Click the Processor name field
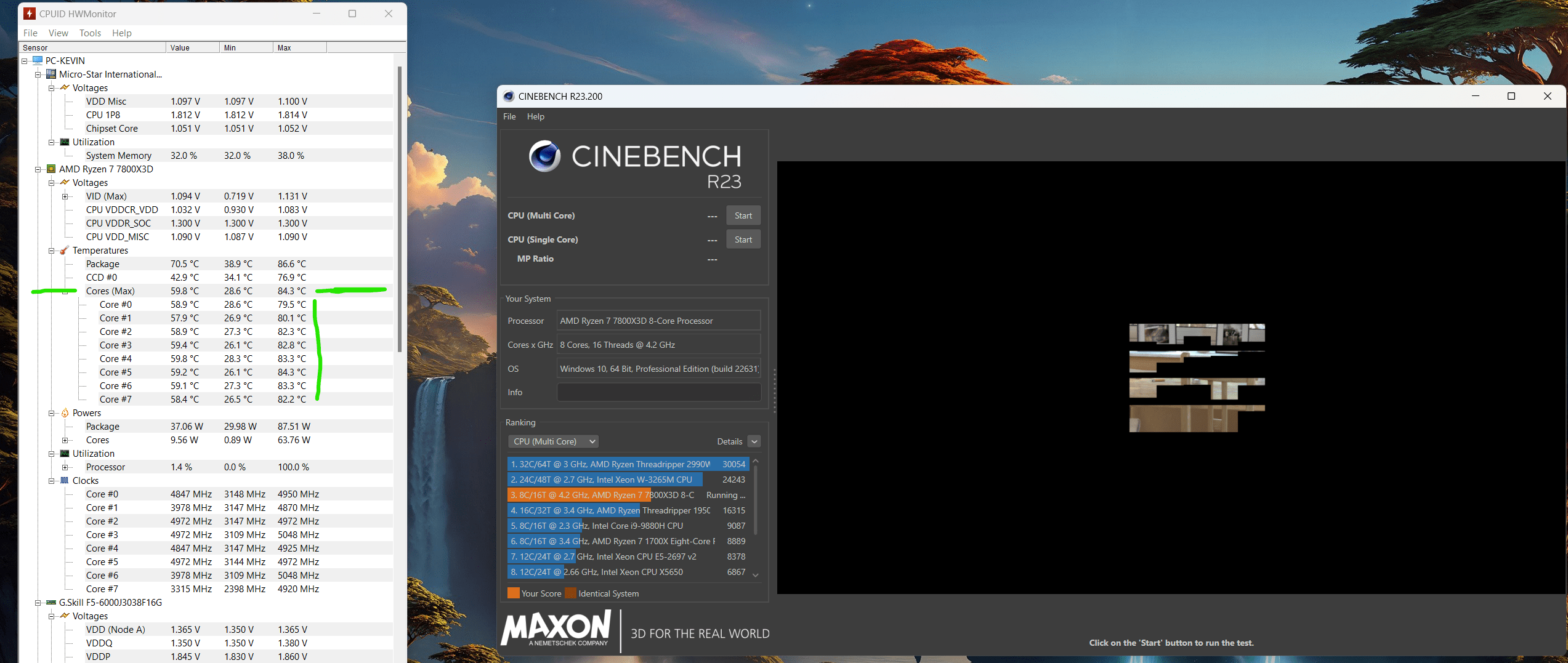This screenshot has height=663, width=1568. 659,321
